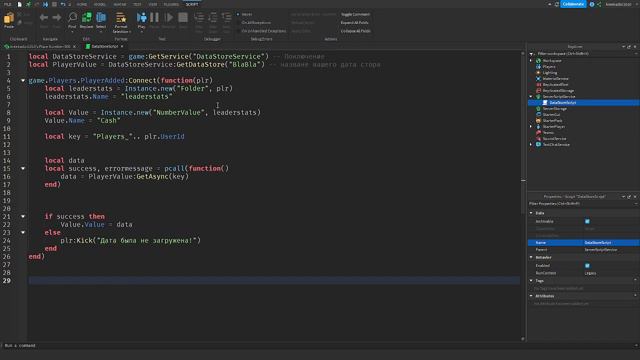
Task: Toggle the Enabled checkbox in Behavior
Action: [587, 265]
